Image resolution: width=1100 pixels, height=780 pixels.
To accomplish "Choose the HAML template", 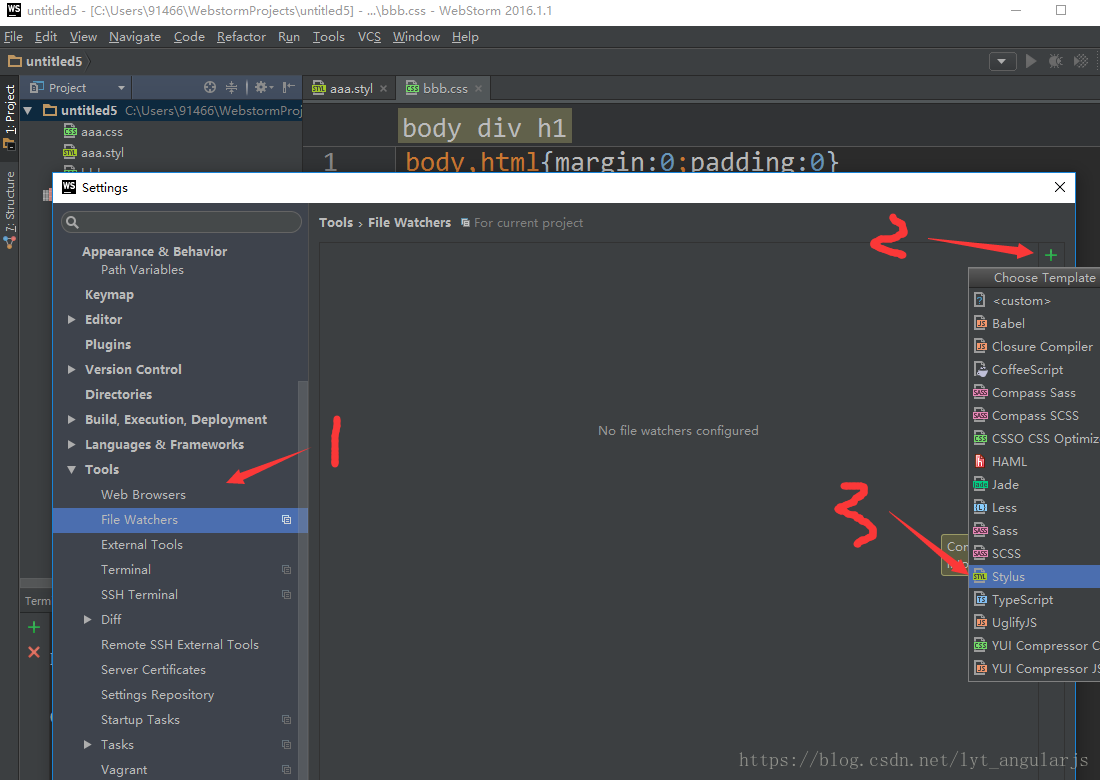I will [1034, 462].
